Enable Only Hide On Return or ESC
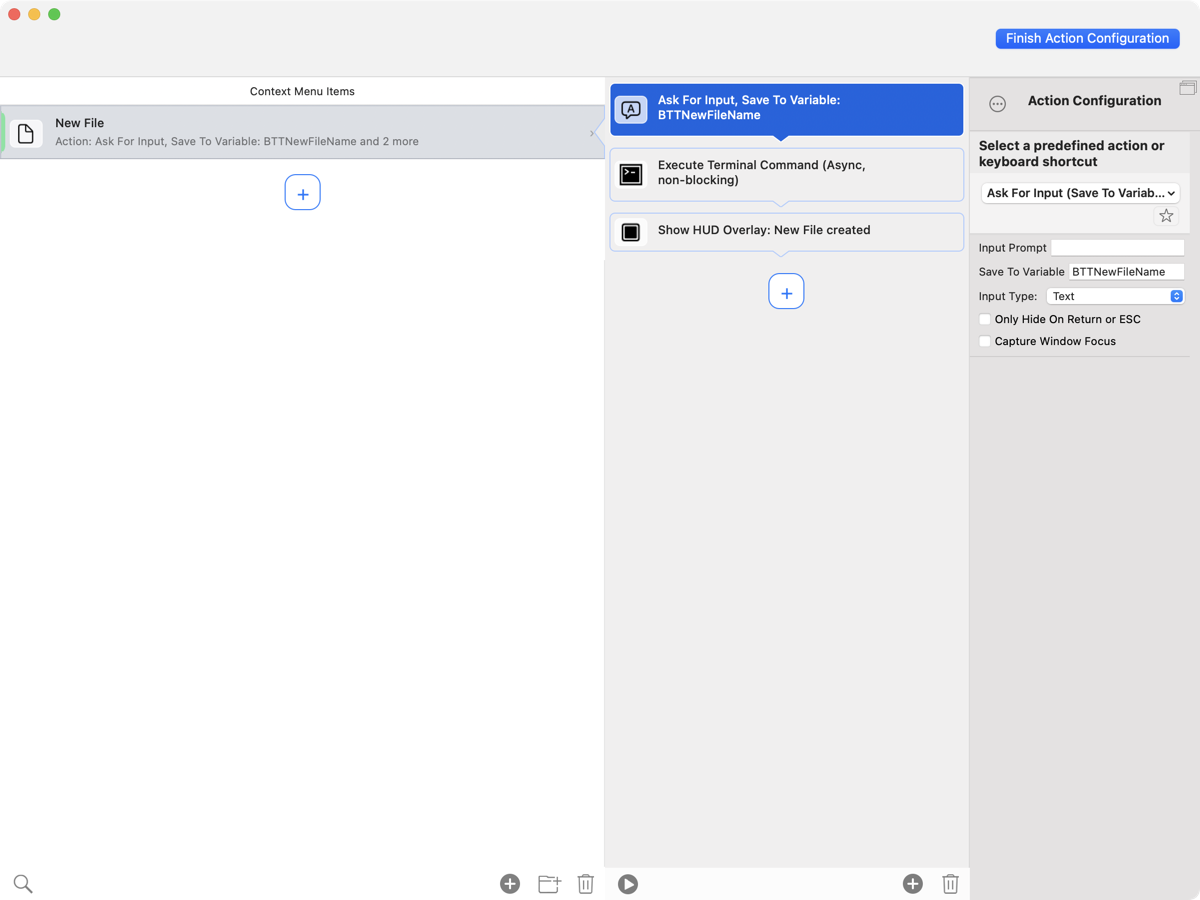 click(x=984, y=319)
